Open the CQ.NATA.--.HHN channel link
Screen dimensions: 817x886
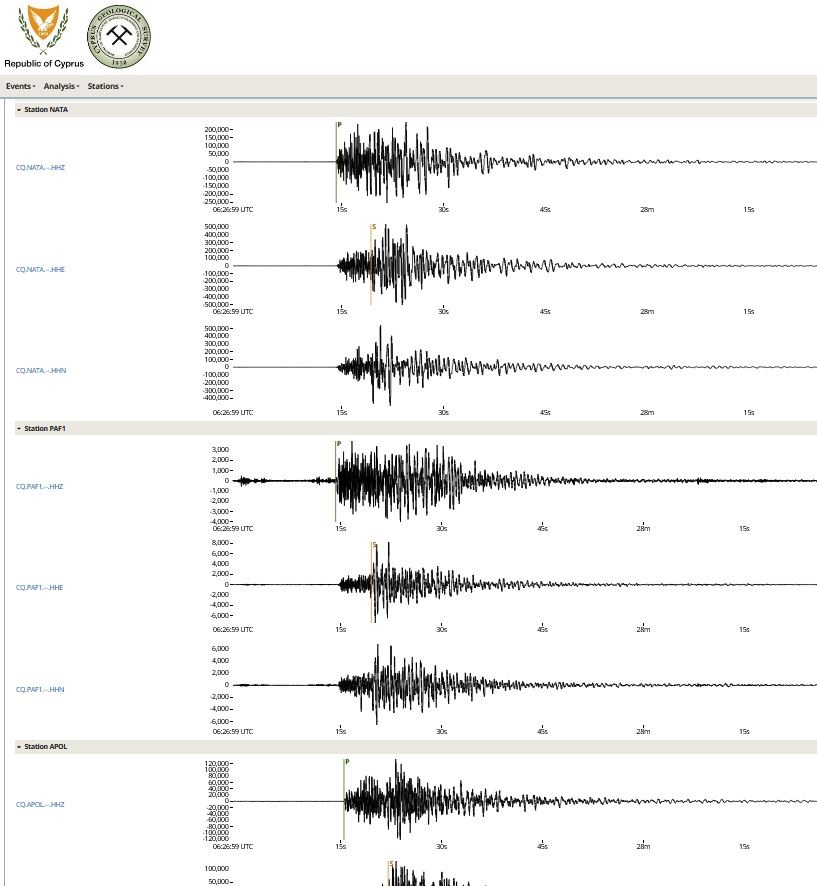pos(41,371)
